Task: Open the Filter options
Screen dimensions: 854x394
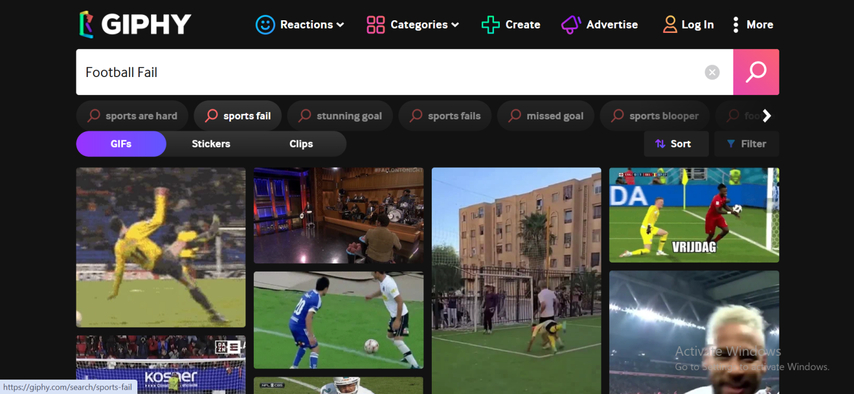Action: coord(747,144)
